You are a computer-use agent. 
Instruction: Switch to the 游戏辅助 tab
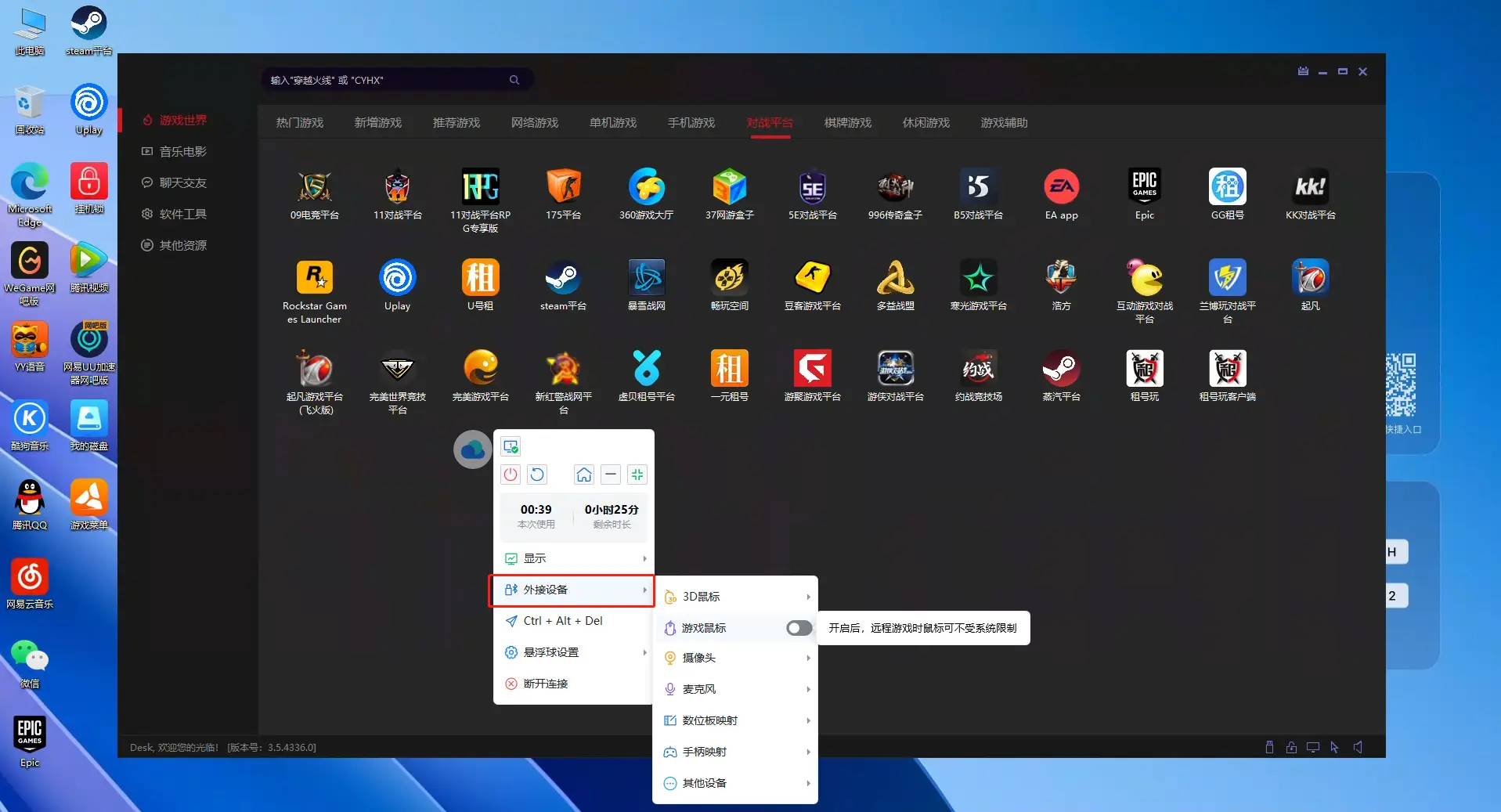1005,123
